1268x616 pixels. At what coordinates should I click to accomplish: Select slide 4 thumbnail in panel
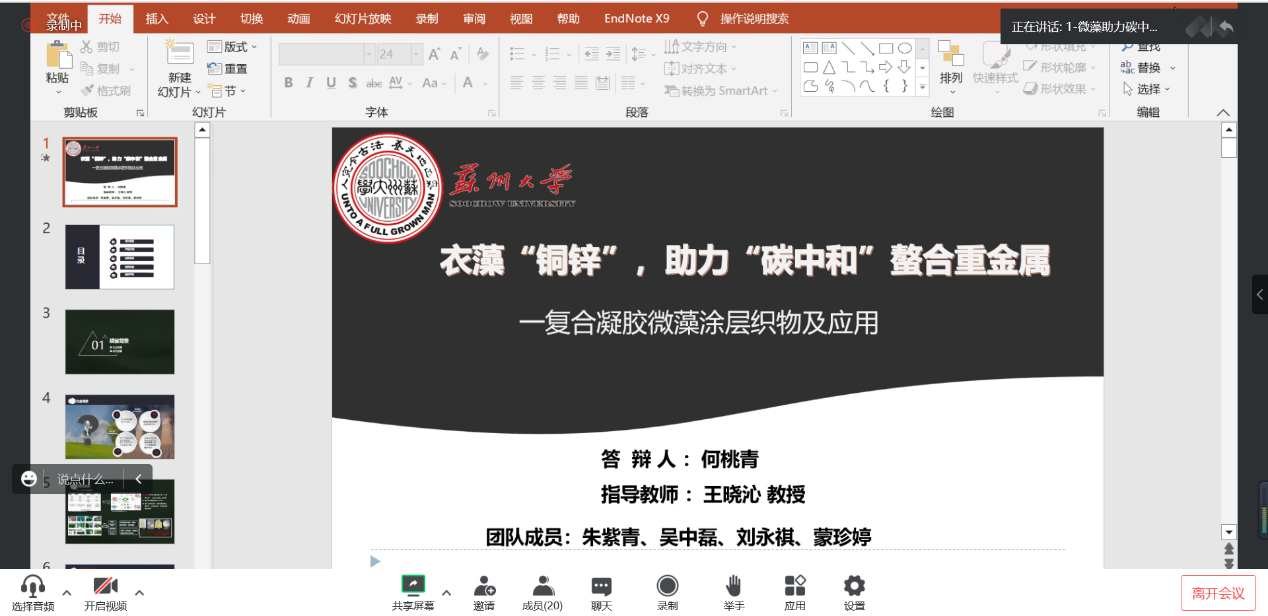[120, 426]
